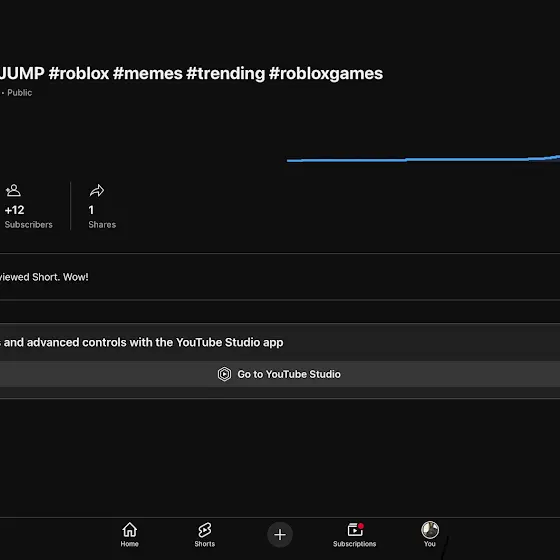The image size is (560, 560).
Task: Open the Subscriptions tab icon
Action: [355, 530]
